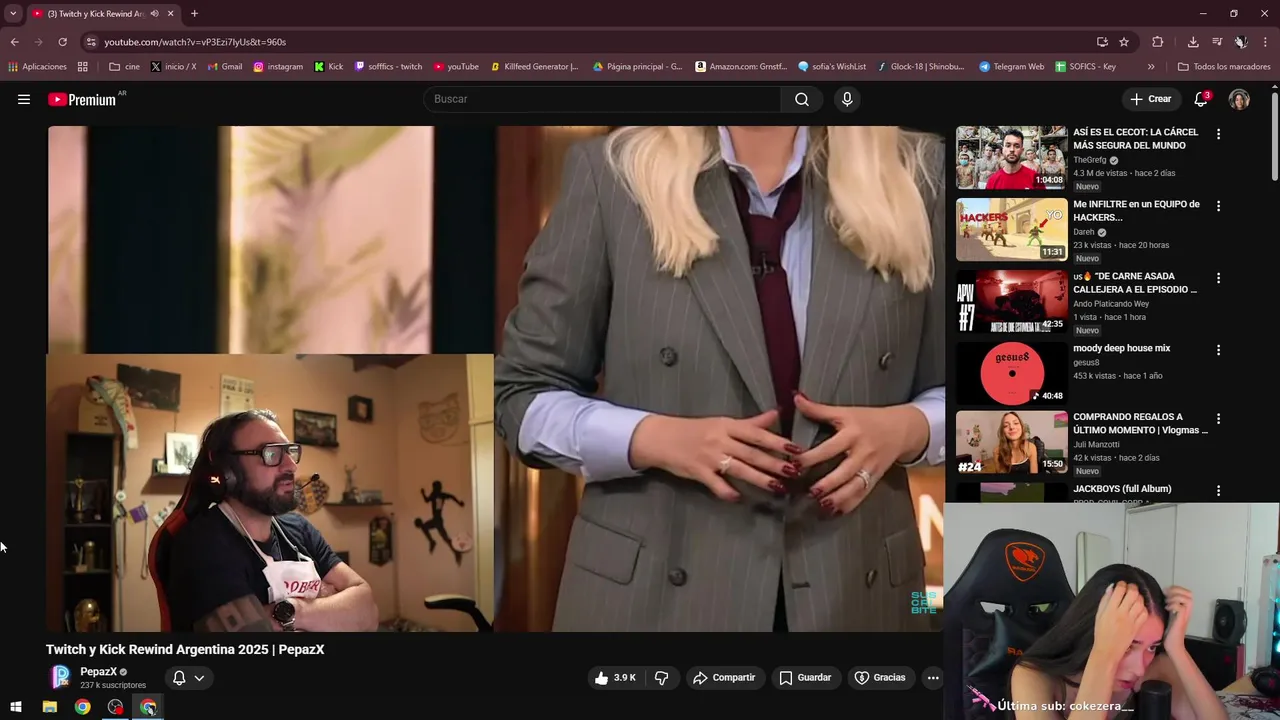
Task: Open options menu for COMPRANDO REGALOS video
Action: tap(1218, 419)
